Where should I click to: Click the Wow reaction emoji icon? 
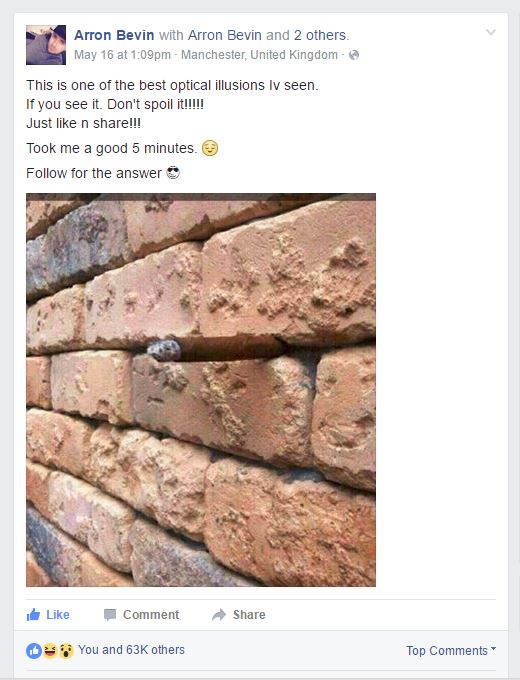click(66, 650)
